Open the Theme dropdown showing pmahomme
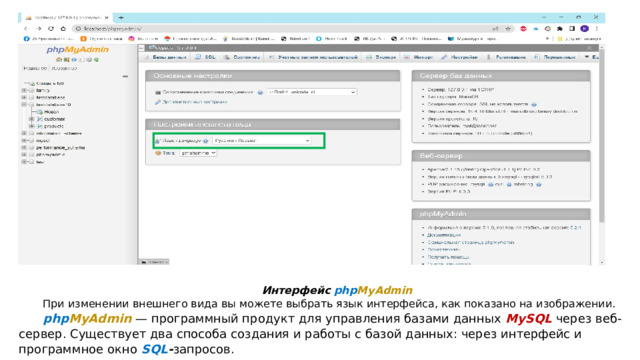The width and height of the screenshot is (640, 360). point(198,153)
